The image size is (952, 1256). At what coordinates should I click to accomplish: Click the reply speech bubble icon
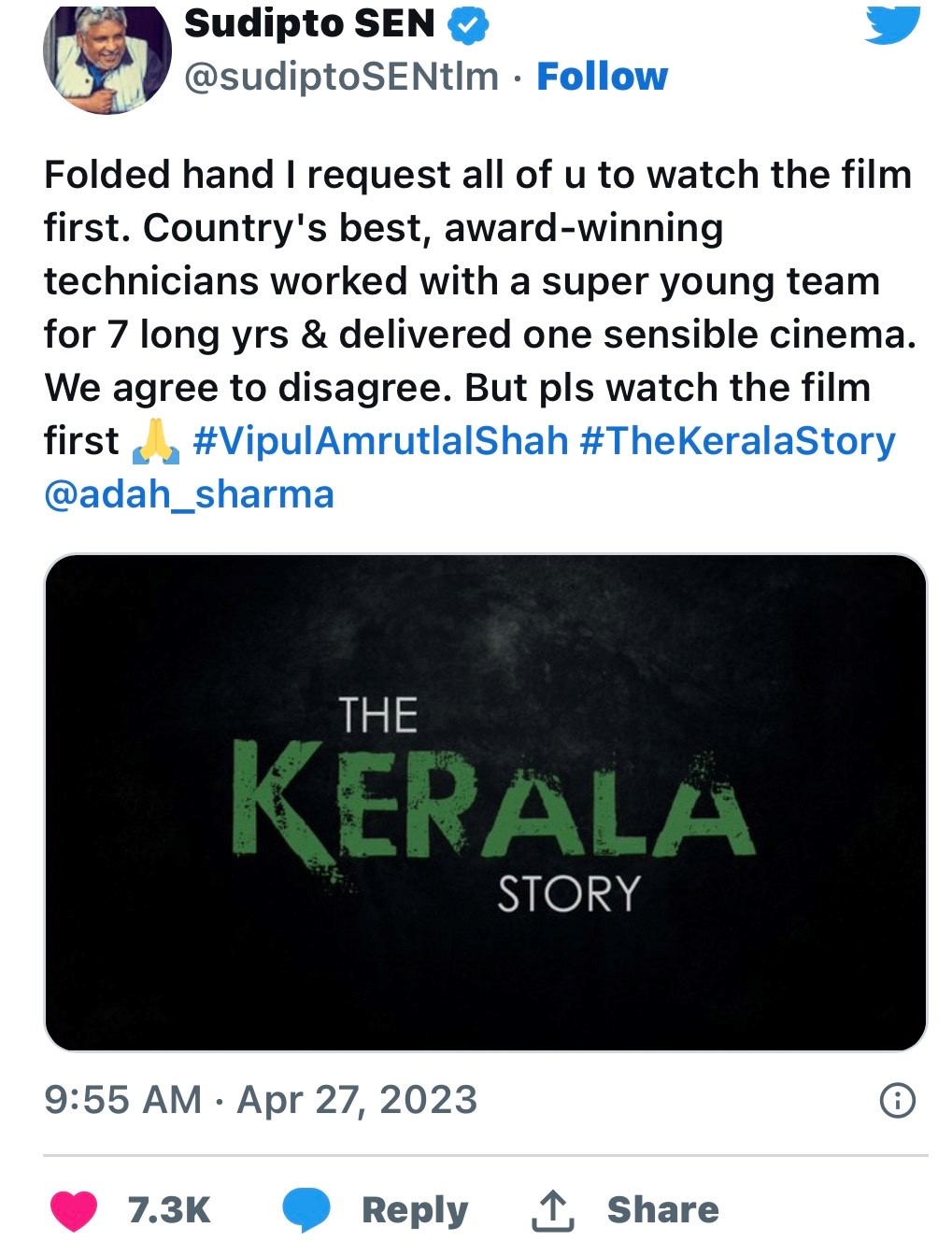[306, 1209]
